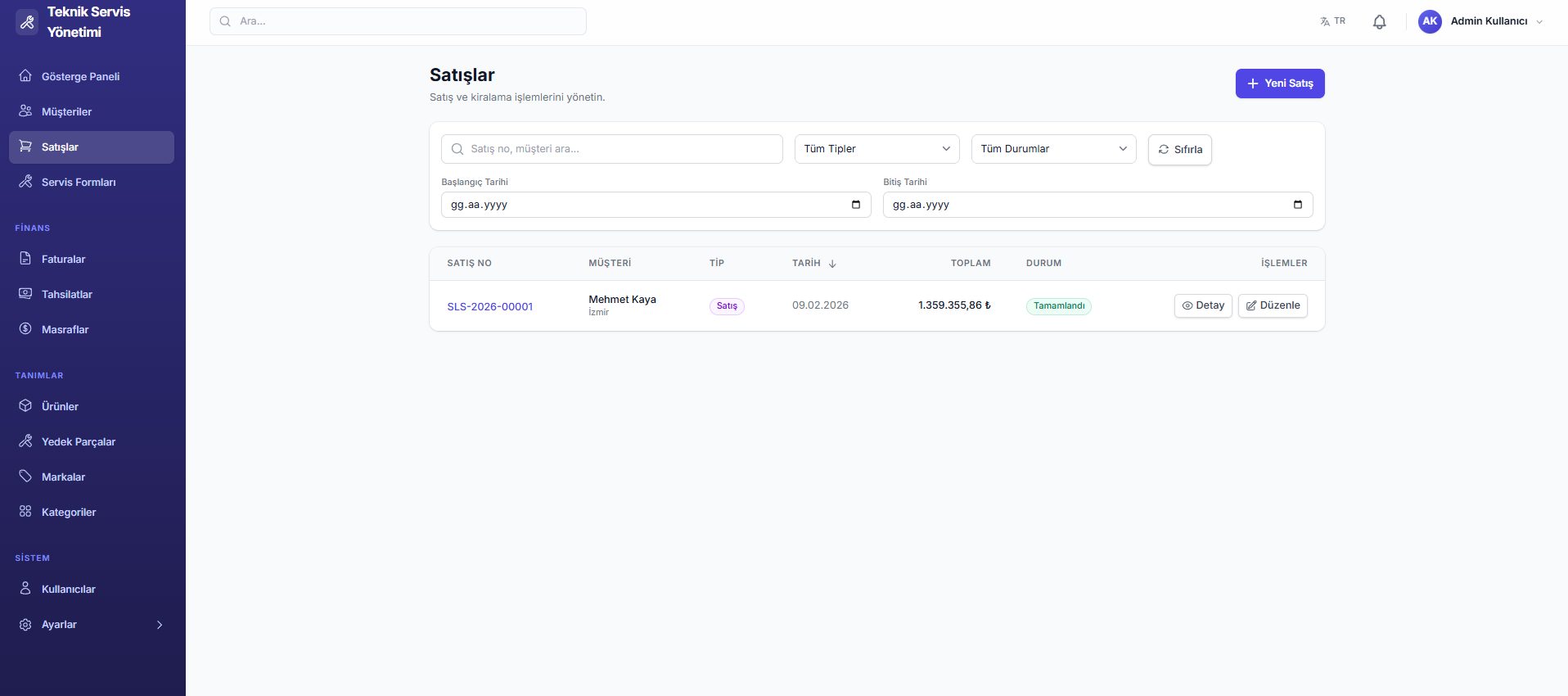Open calendar picker in Başlangıç Tarihi field

point(855,205)
